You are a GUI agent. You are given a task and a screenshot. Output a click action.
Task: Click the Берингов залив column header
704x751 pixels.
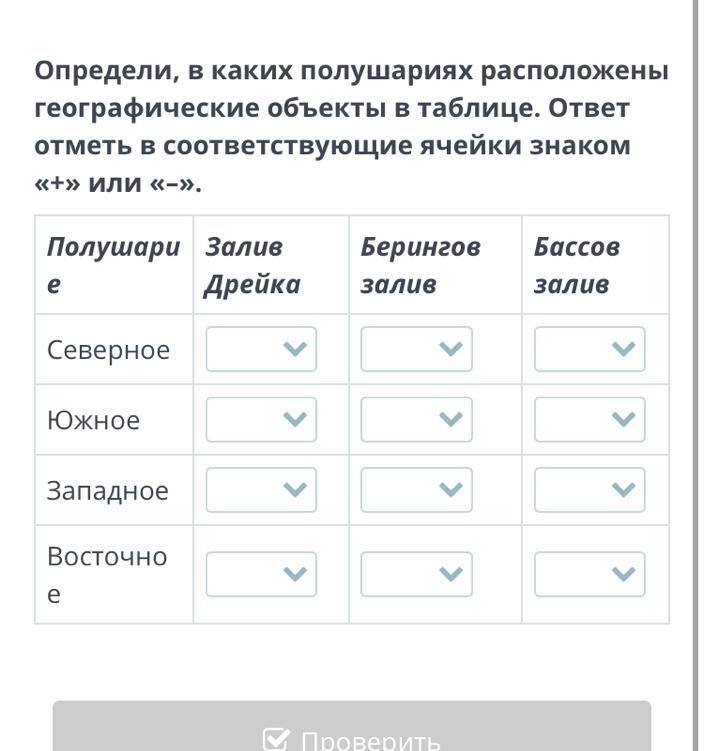click(x=420, y=265)
